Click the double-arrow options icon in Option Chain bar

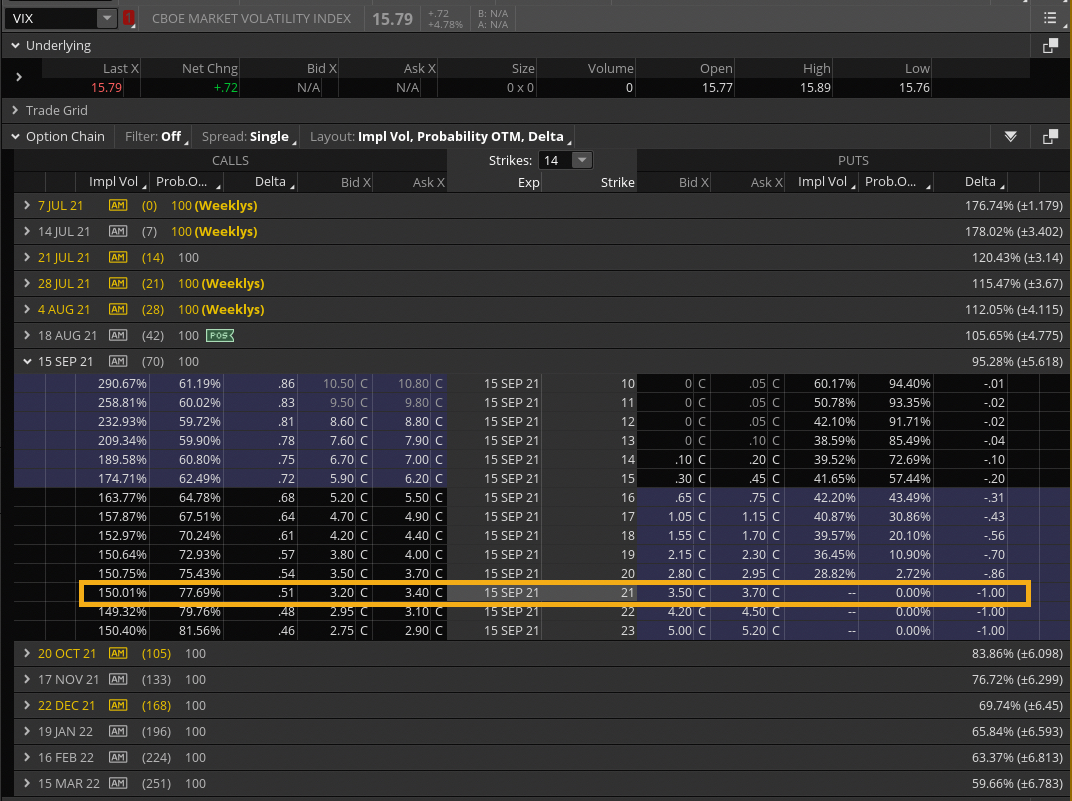point(1011,137)
